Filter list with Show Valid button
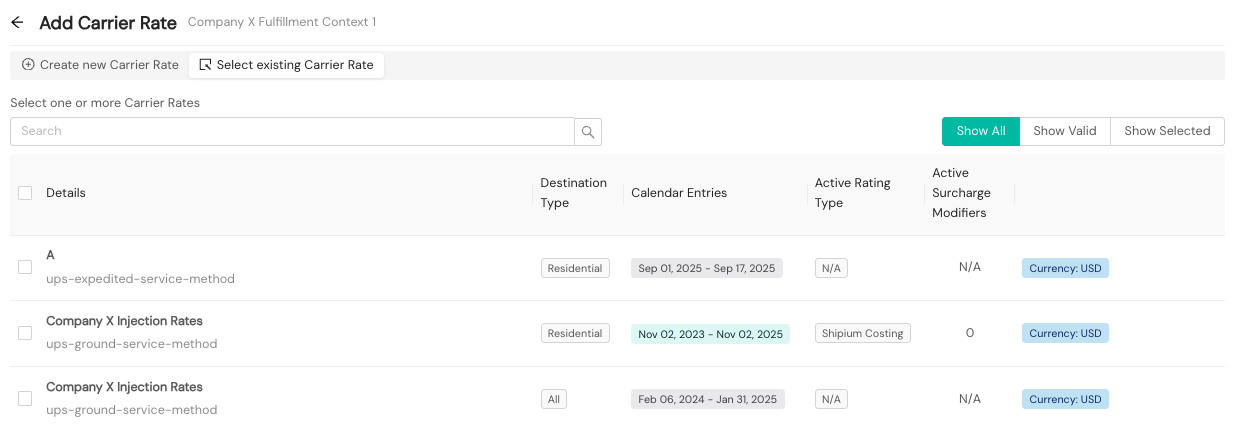 [x=1064, y=131]
